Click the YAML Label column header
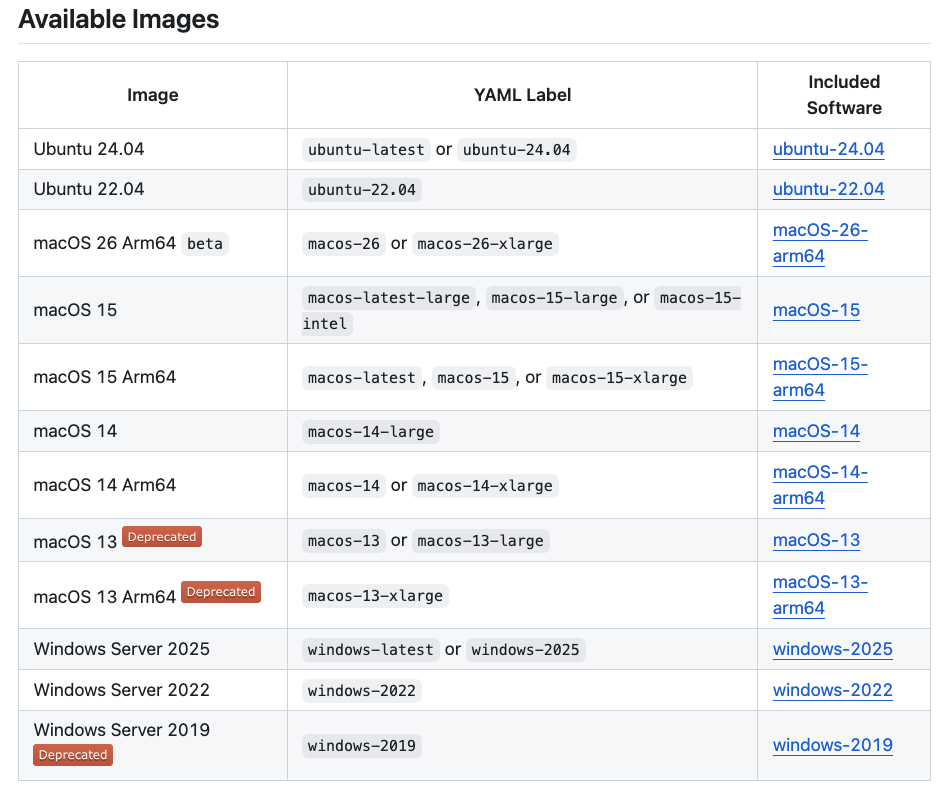The height and width of the screenshot is (798, 950). pos(522,95)
